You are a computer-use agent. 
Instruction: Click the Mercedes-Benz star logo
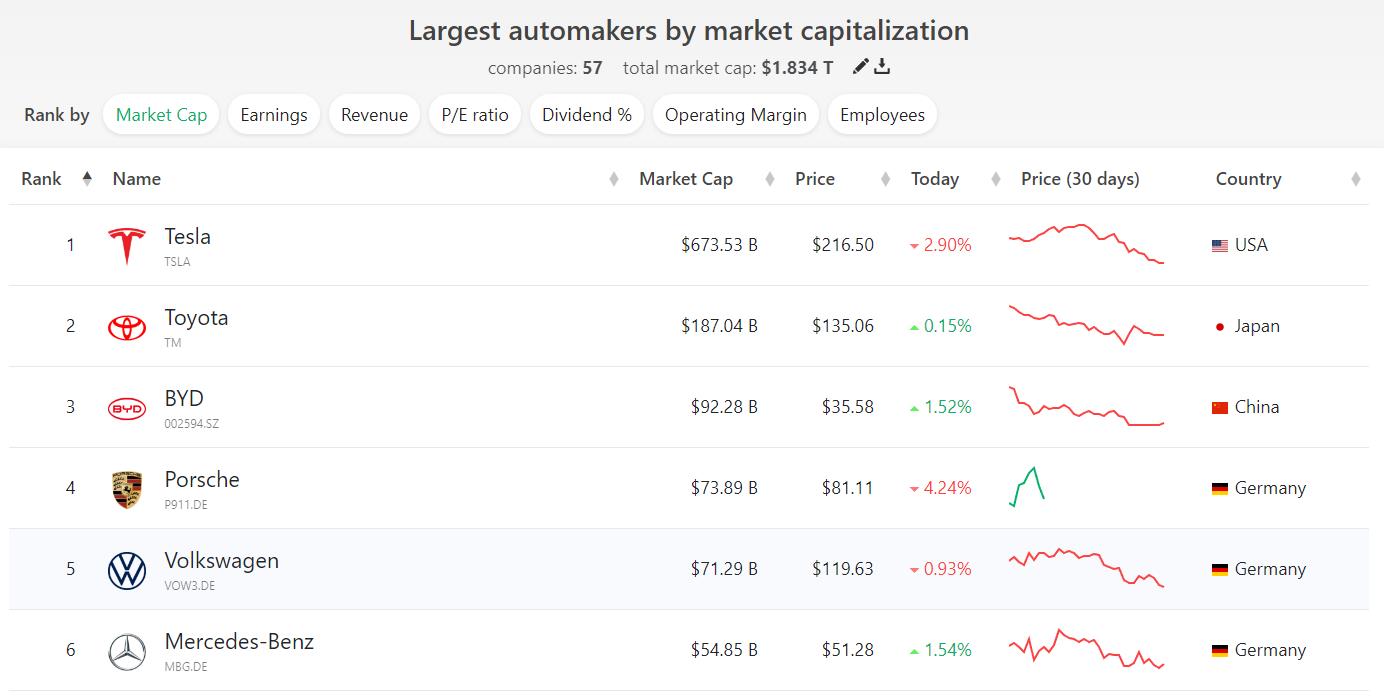127,651
